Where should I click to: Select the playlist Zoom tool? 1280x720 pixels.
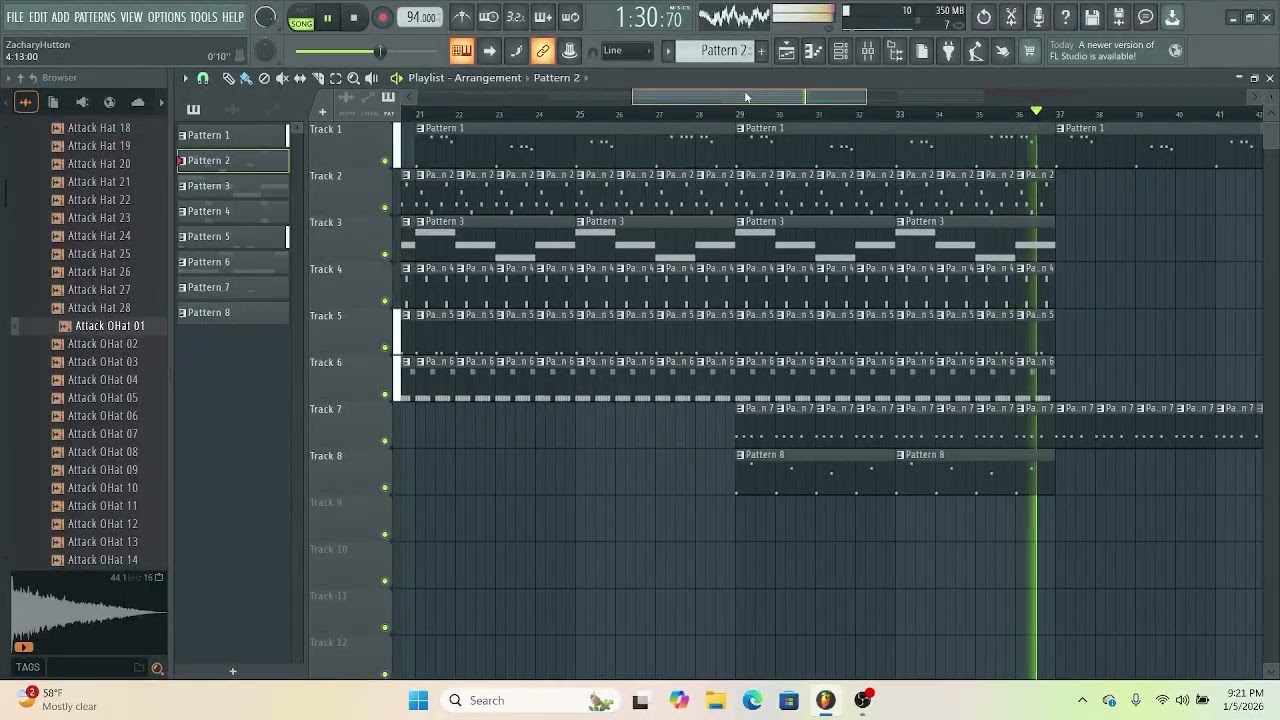click(354, 78)
